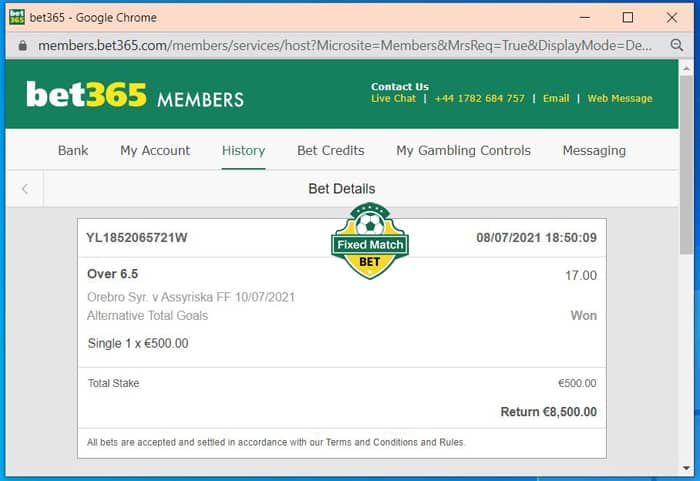Screen dimensions: 700x481
Task: Click the bet365 favicon in title bar
Action: [x=17, y=17]
